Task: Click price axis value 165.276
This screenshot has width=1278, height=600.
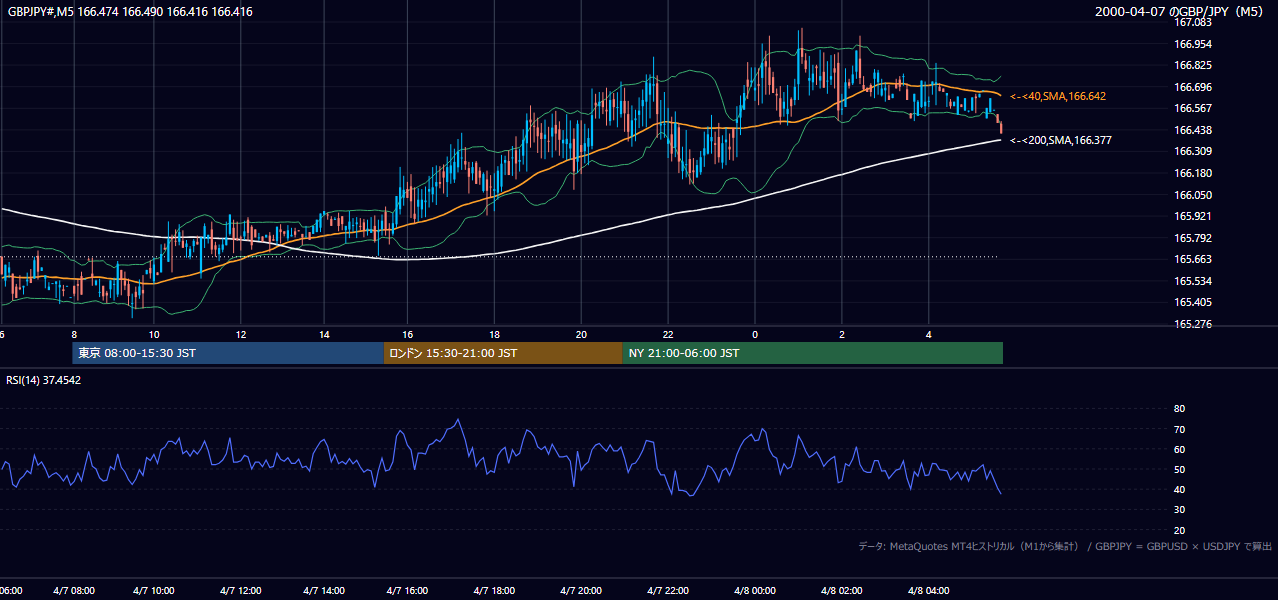Action: 1192,324
